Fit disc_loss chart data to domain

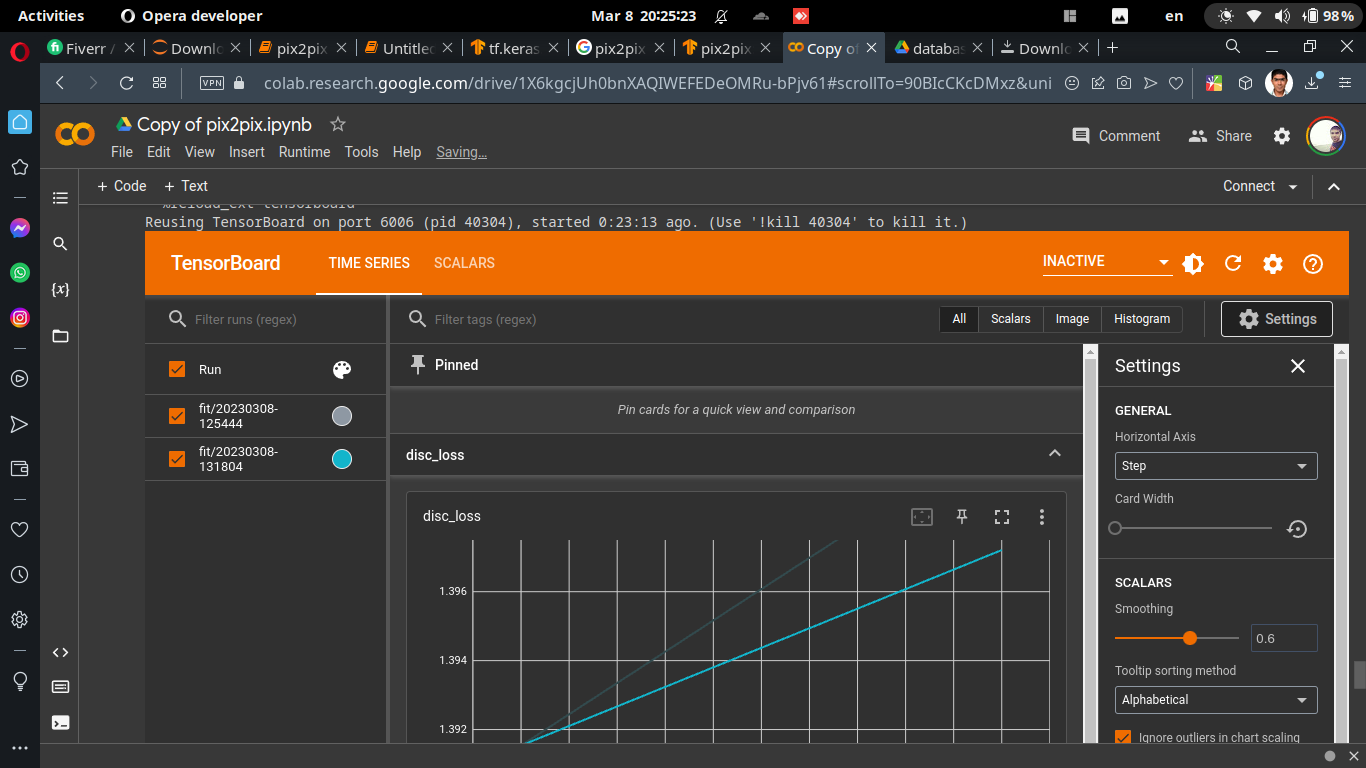click(x=921, y=516)
